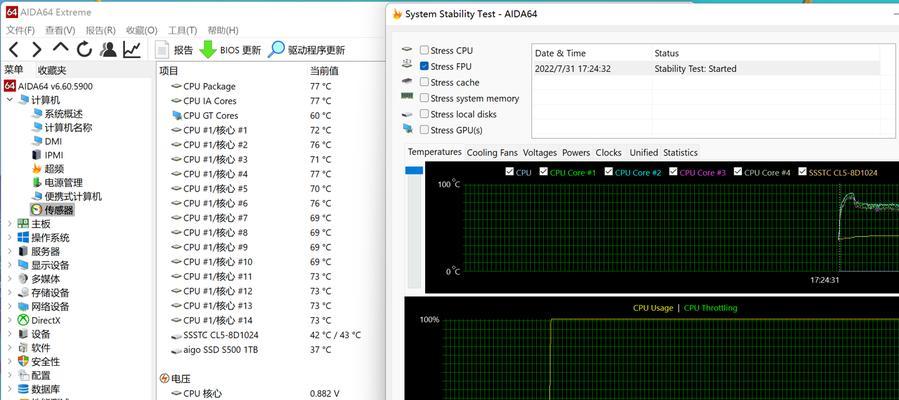Expand the 服务器 tree node
Image resolution: width=899 pixels, height=400 pixels.
(9, 251)
